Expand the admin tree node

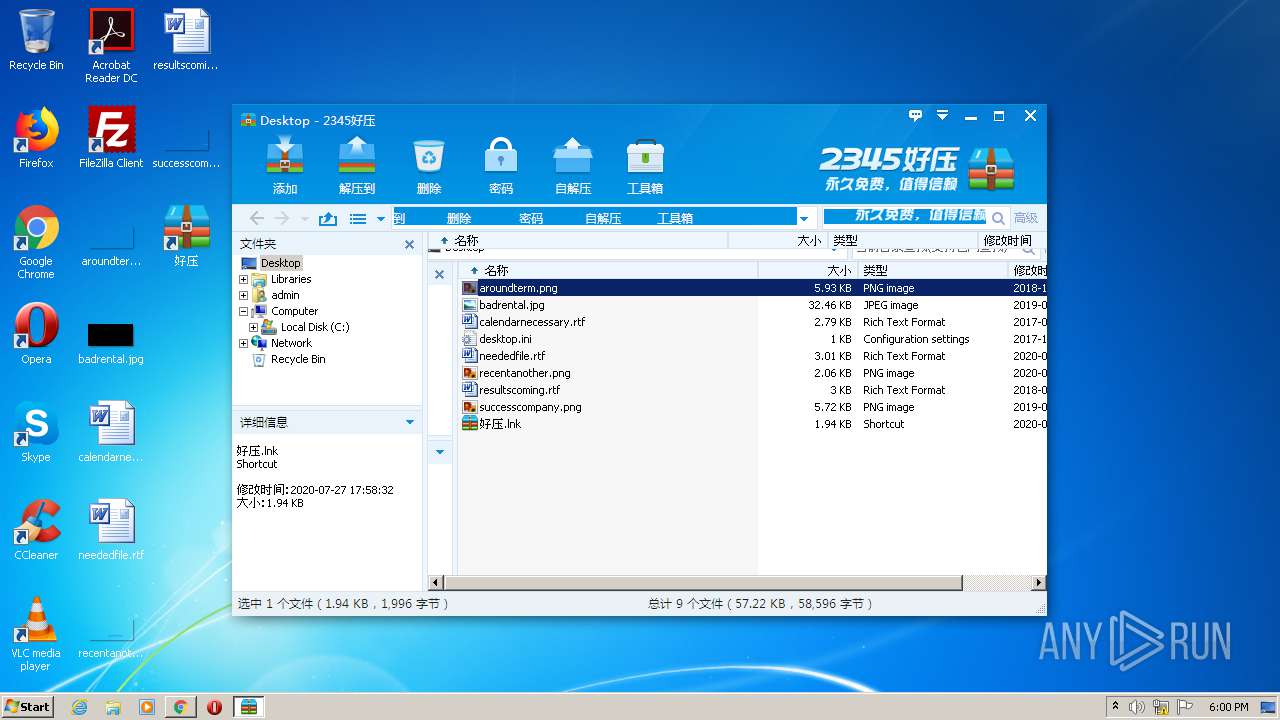[243, 295]
